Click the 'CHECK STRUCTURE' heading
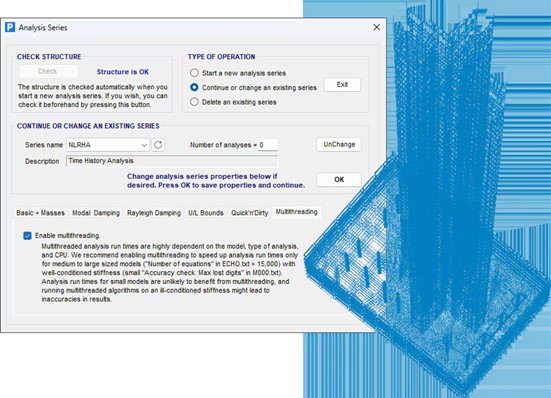Screen dimensions: 551x398 tap(49, 57)
